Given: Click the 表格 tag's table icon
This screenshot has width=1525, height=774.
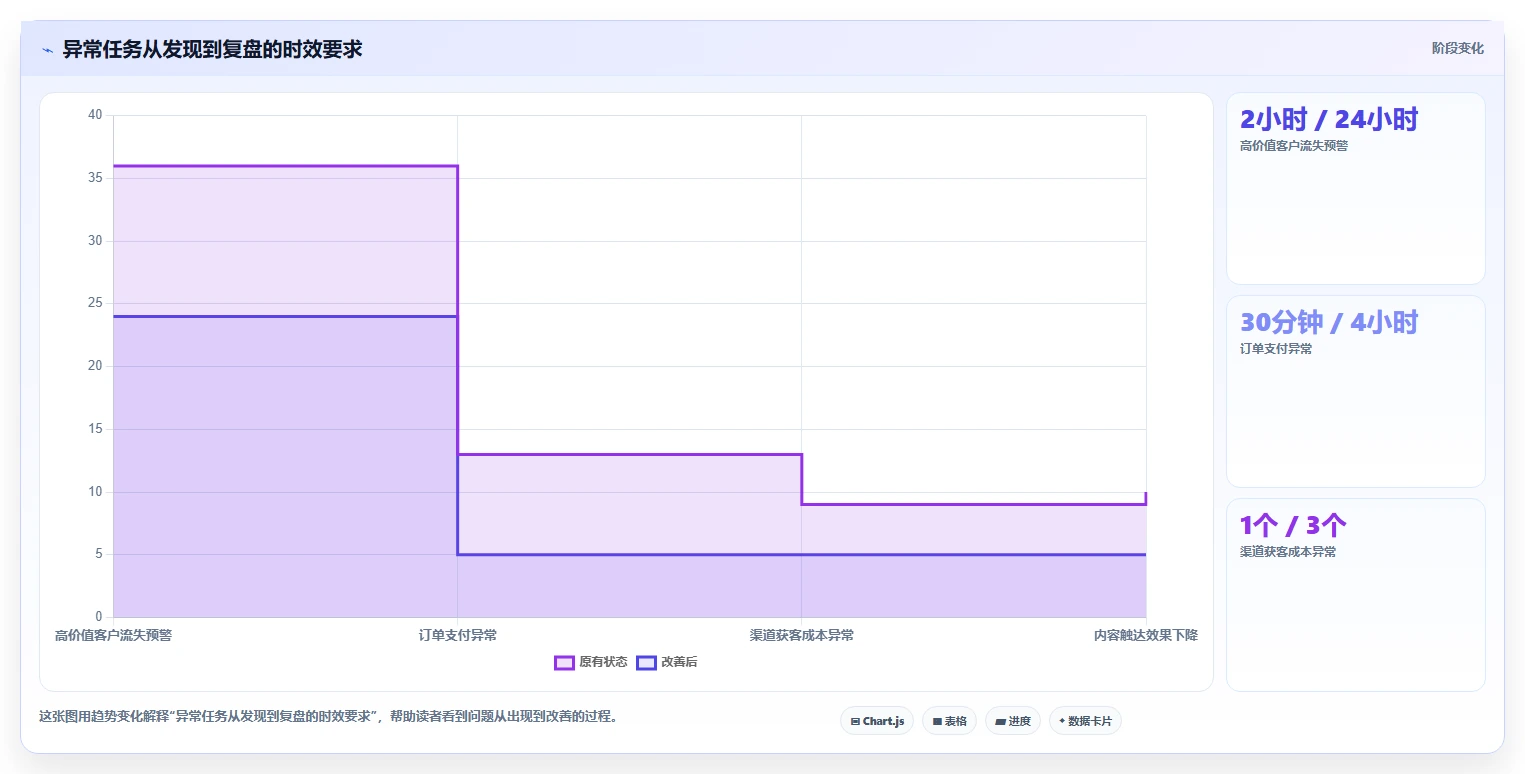Looking at the screenshot, I should 937,721.
